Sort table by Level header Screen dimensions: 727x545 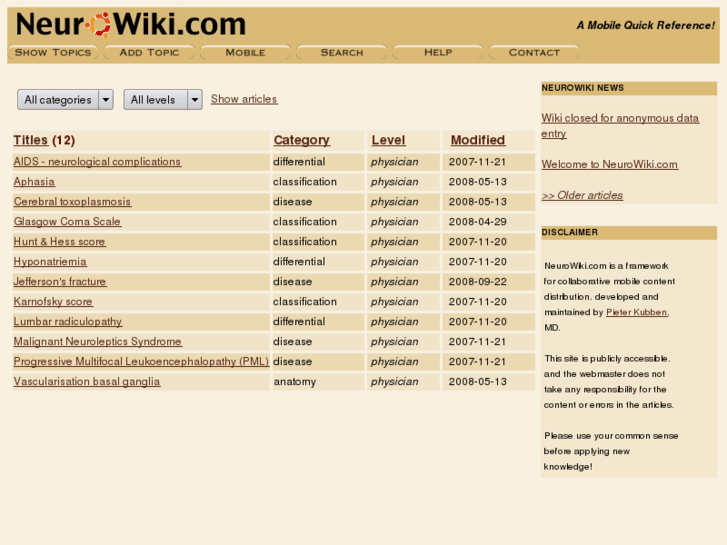[389, 140]
